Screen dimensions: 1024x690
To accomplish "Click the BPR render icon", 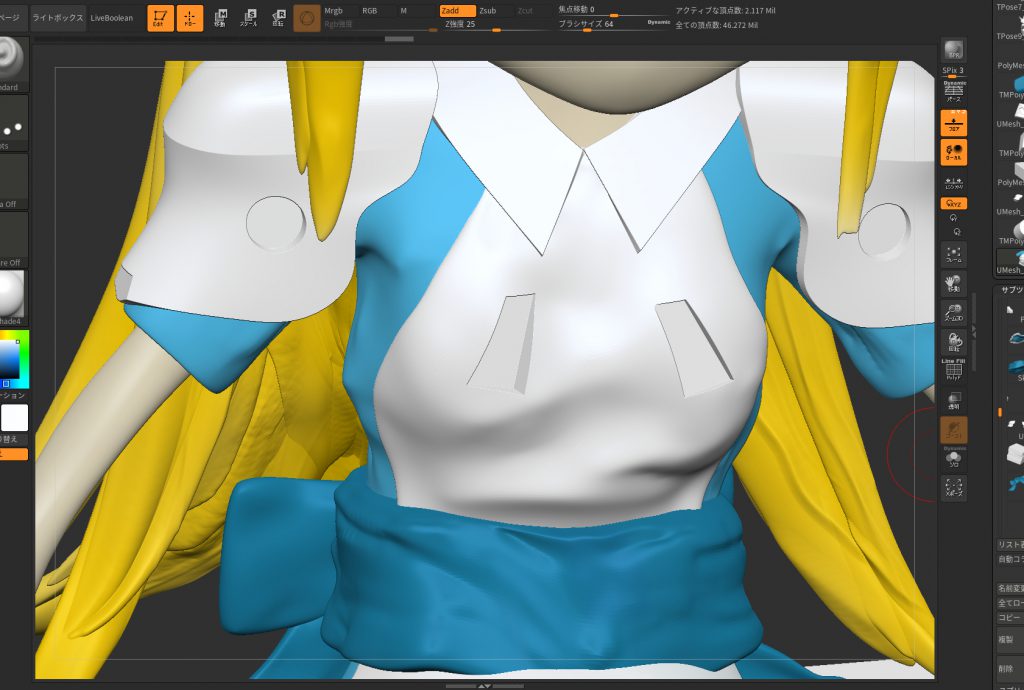I will 953,51.
